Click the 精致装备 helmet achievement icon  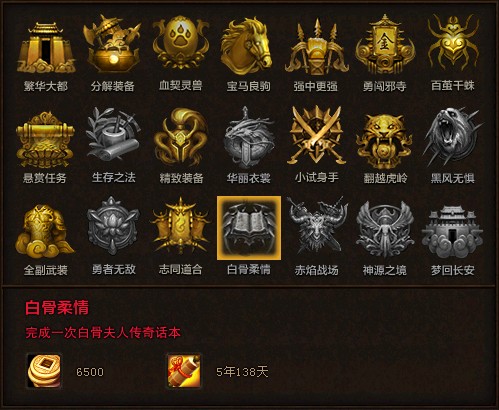[181, 137]
